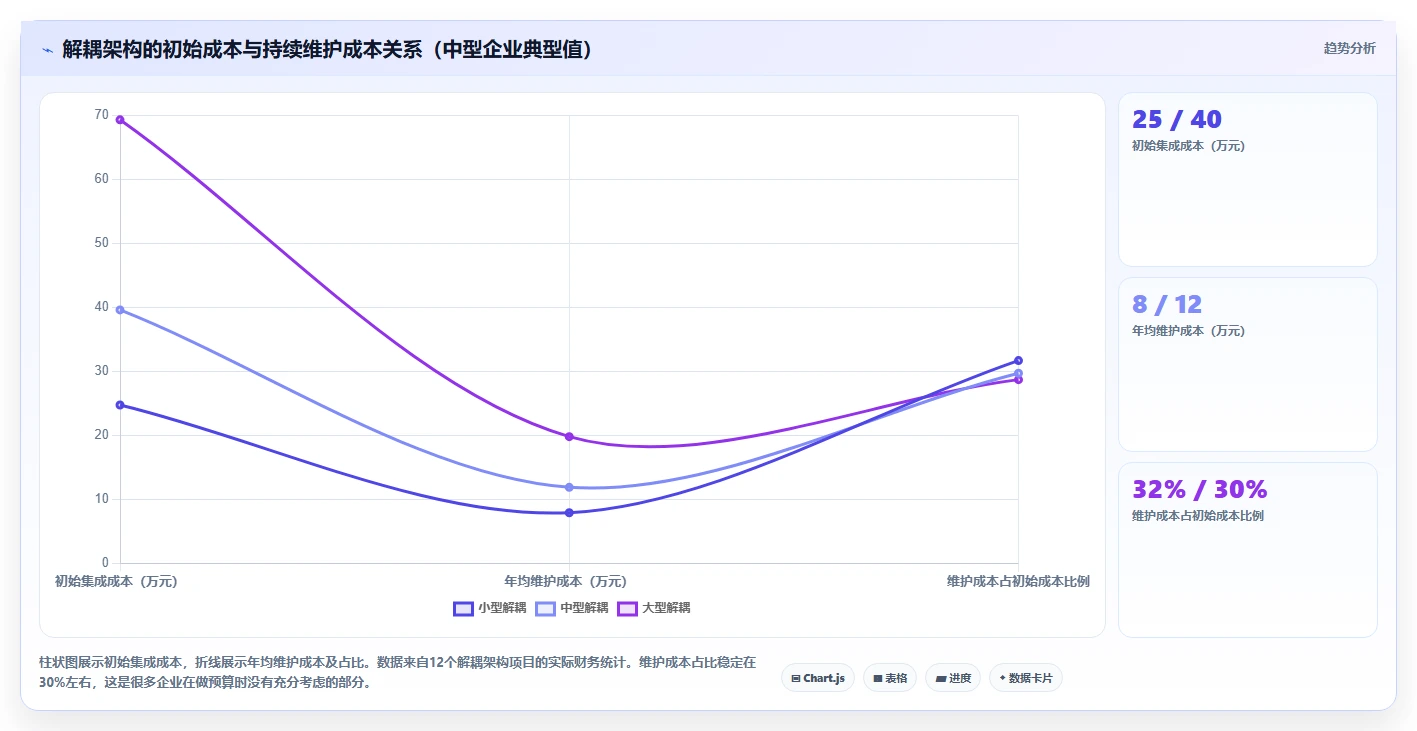Click the 中型解耦 point at 年均维护成本
The width and height of the screenshot is (1417, 731).
[x=569, y=487]
